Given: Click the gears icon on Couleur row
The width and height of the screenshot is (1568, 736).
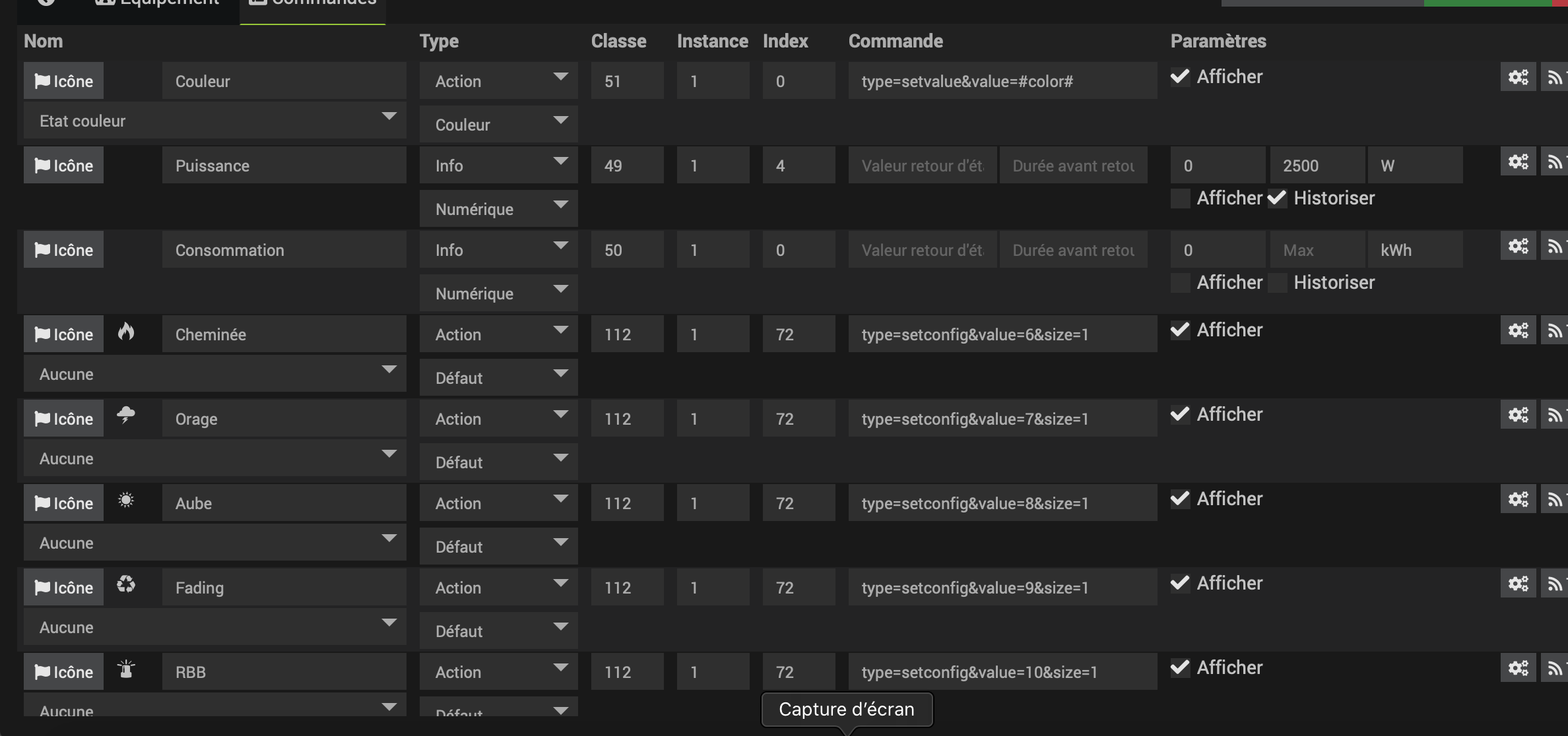Looking at the screenshot, I should pos(1518,78).
